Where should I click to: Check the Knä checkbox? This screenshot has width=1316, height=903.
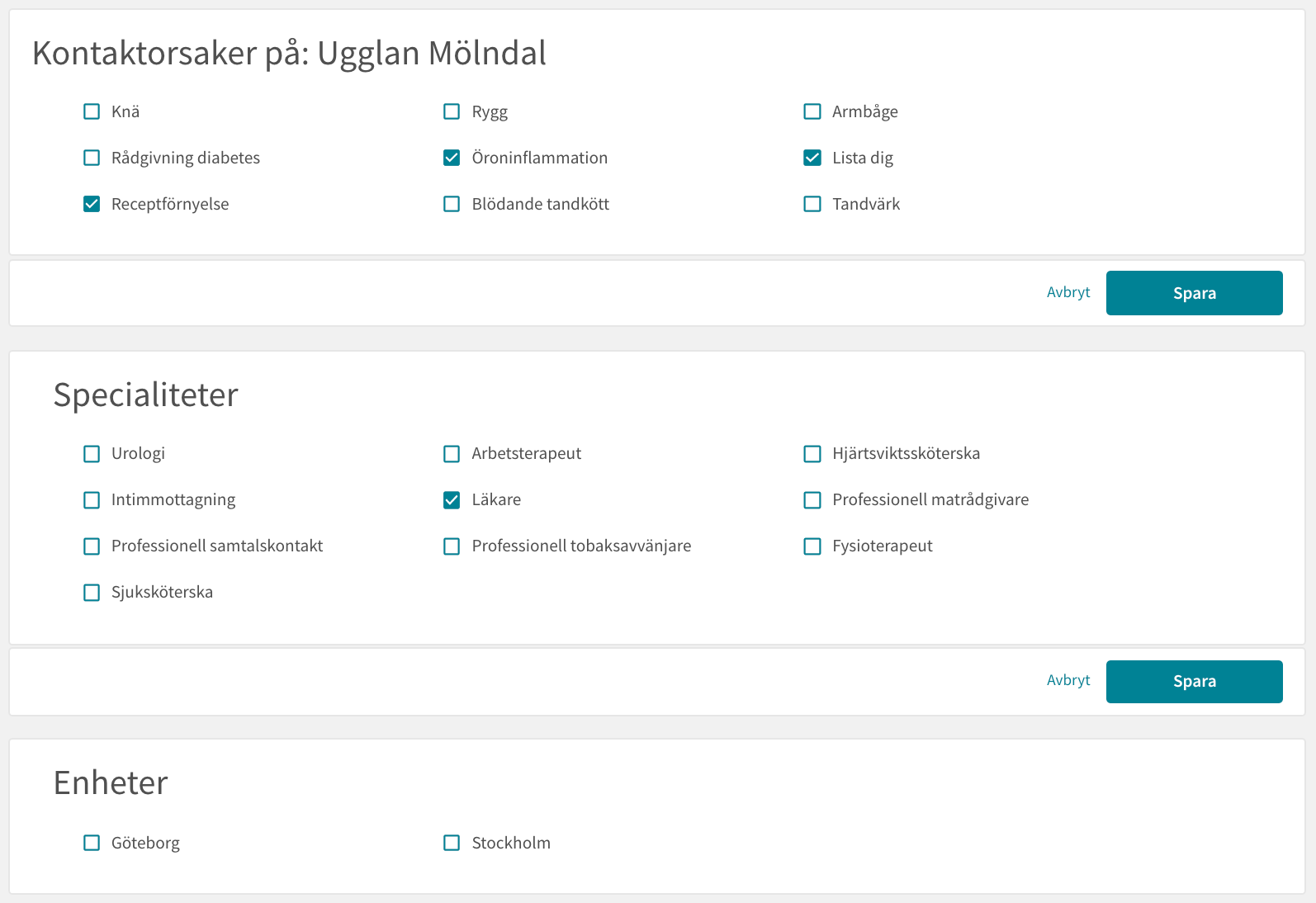pos(92,111)
